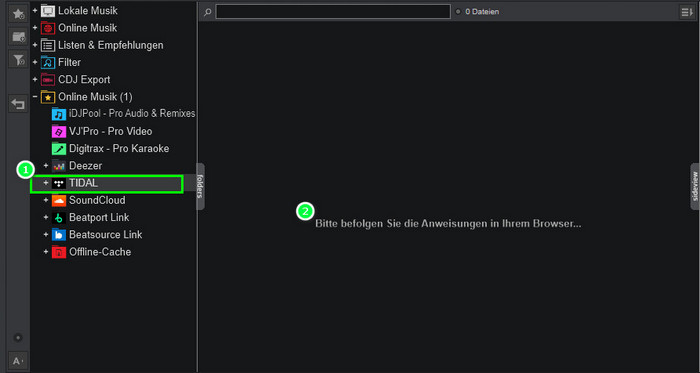The image size is (700, 373).
Task: Click the 'Bitte befolgen Sie die Anweisungen' message
Action: click(x=448, y=224)
